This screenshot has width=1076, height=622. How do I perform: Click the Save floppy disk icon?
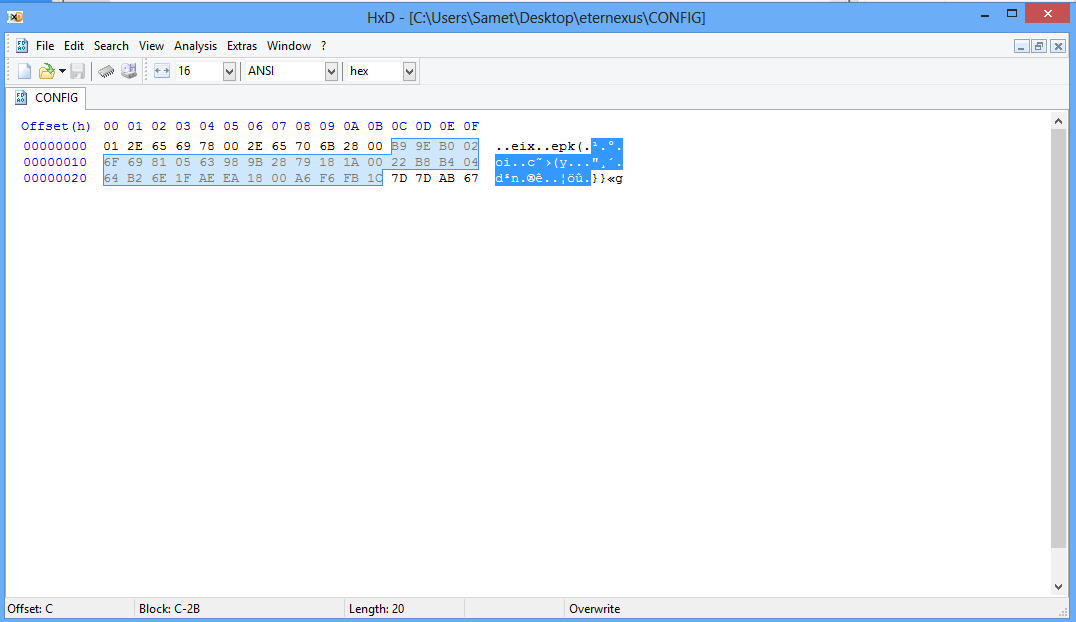pos(78,71)
